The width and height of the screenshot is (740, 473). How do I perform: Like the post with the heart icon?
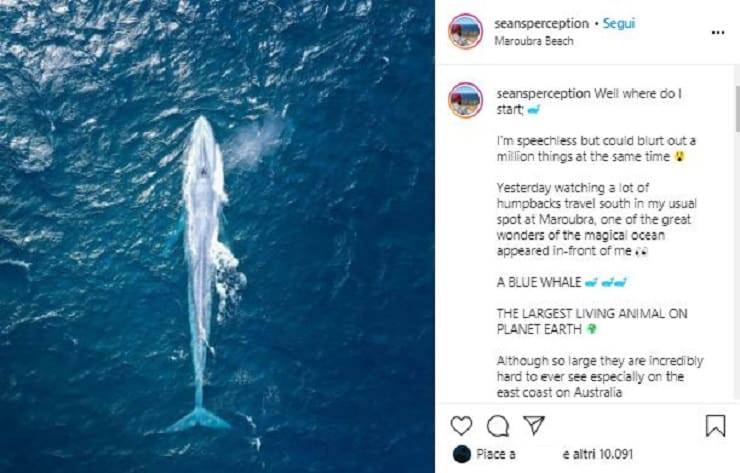point(461,426)
